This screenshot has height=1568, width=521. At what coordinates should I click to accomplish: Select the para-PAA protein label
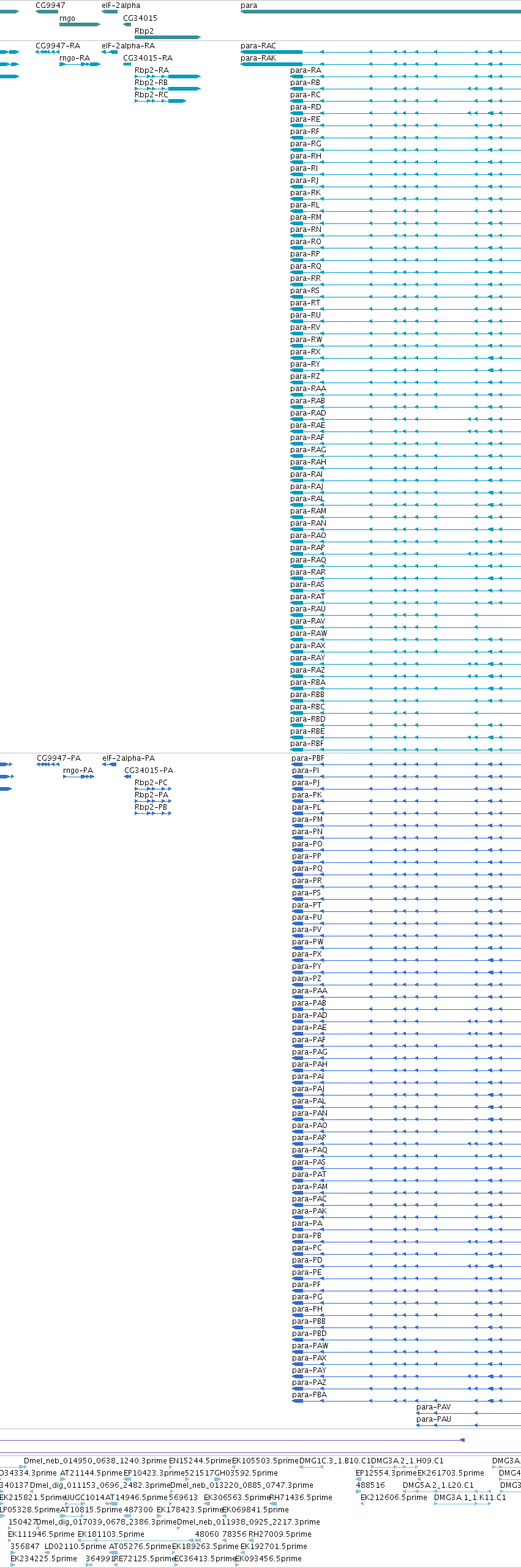point(310,991)
